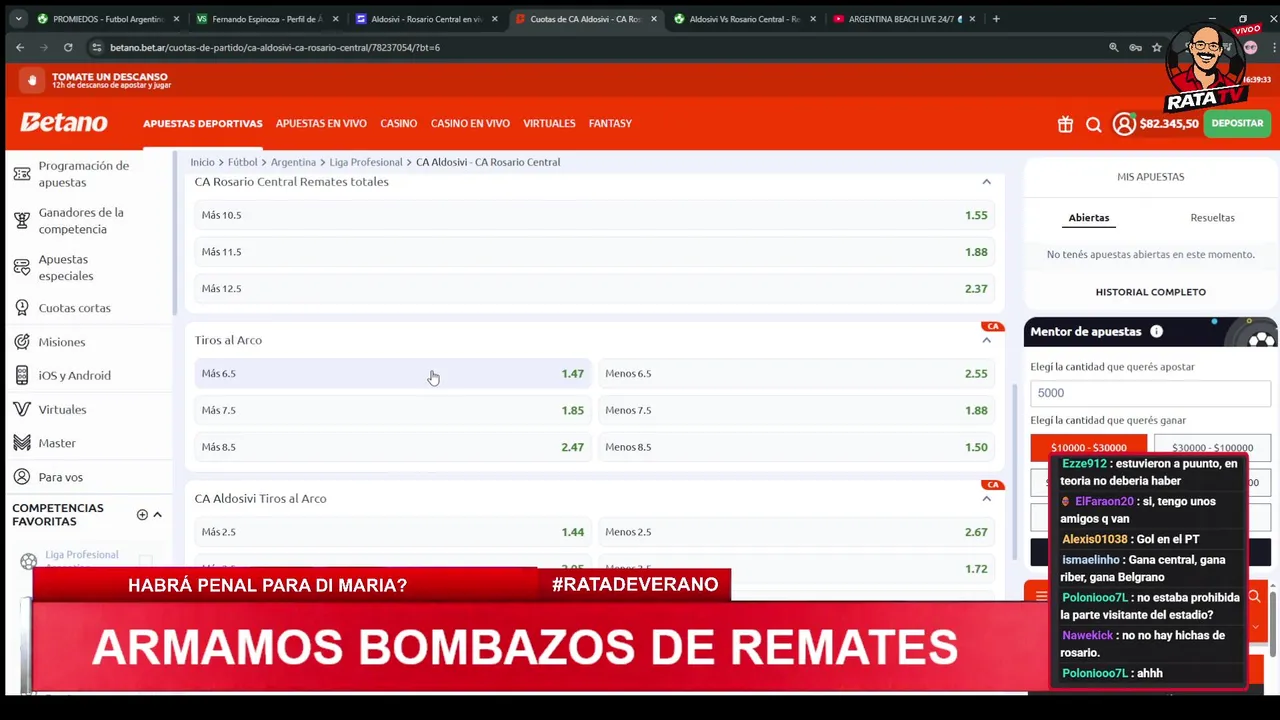Open the tab search dropdown arrow
This screenshot has width=1280, height=720.
point(18,19)
